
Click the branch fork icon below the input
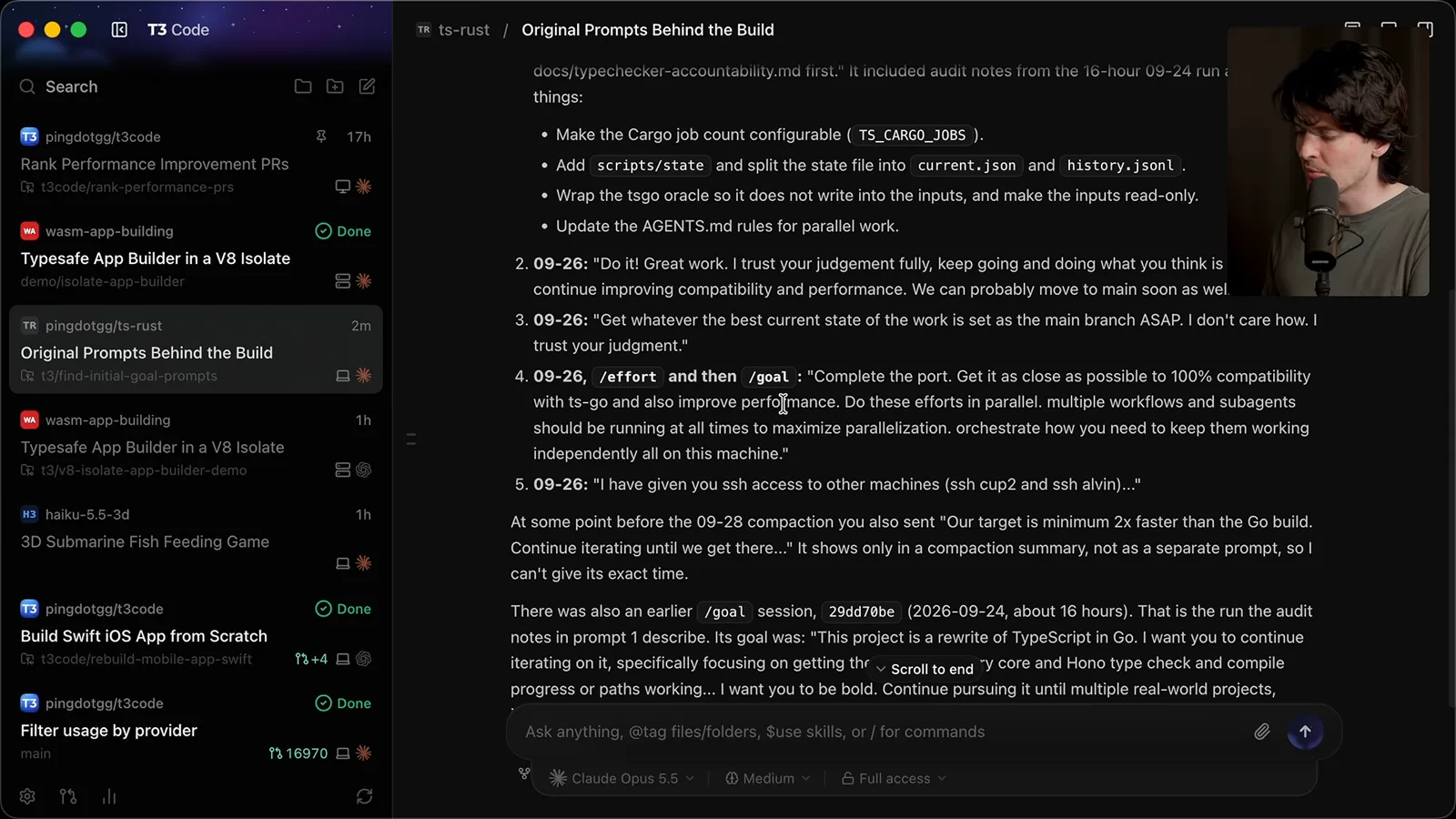pos(524,773)
